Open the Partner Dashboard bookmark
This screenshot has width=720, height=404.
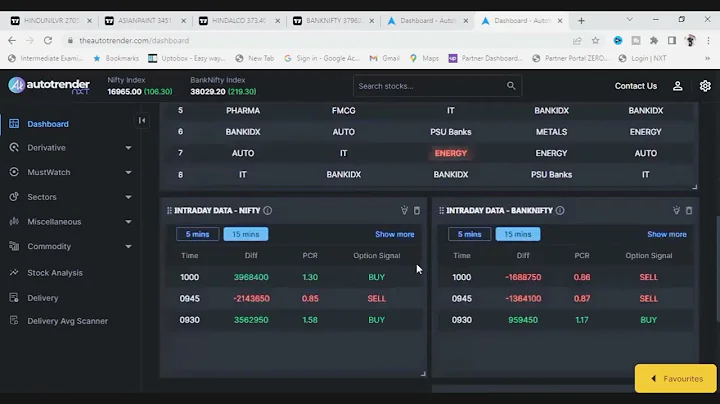486,58
